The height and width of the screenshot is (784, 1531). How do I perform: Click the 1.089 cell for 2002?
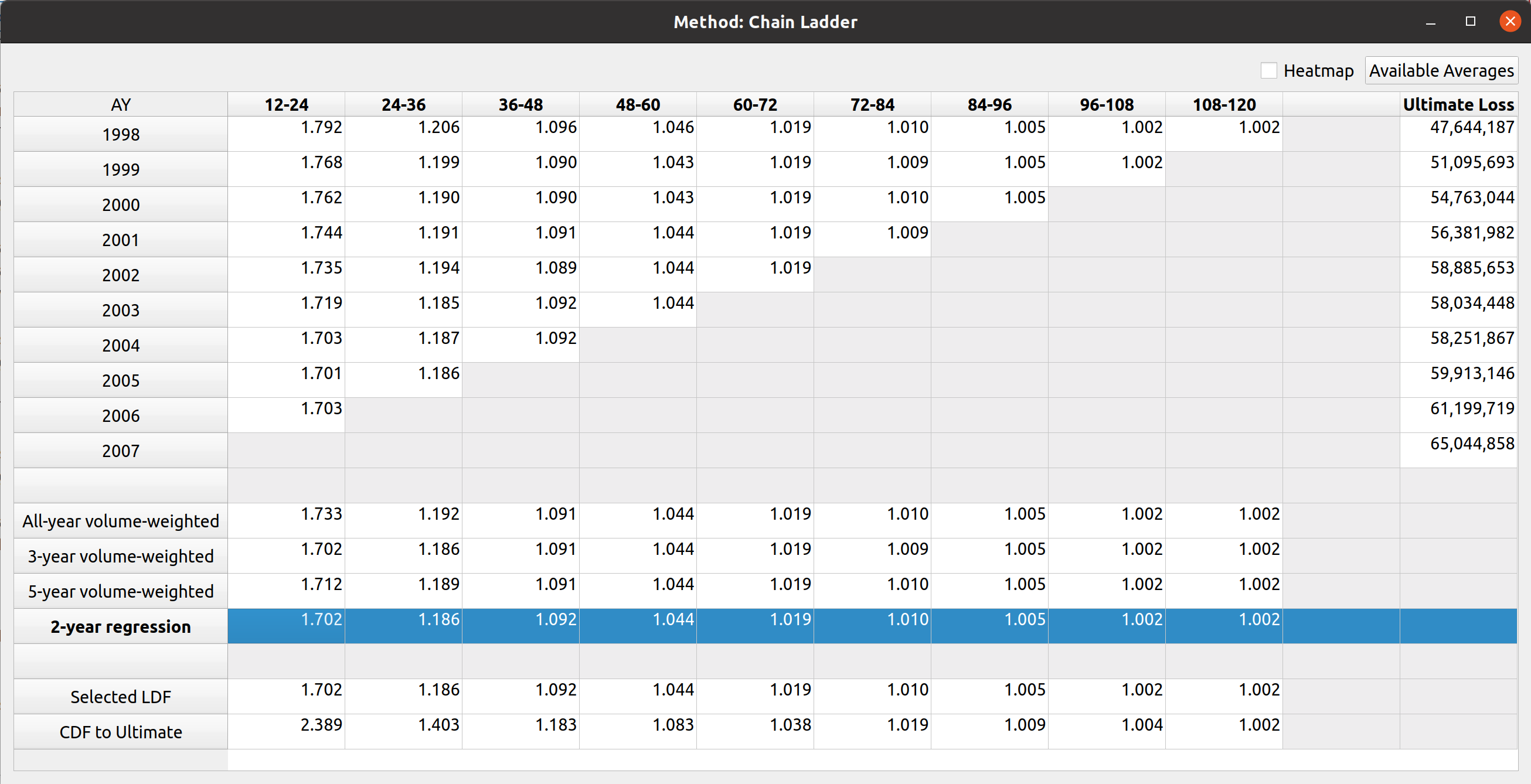coord(520,274)
